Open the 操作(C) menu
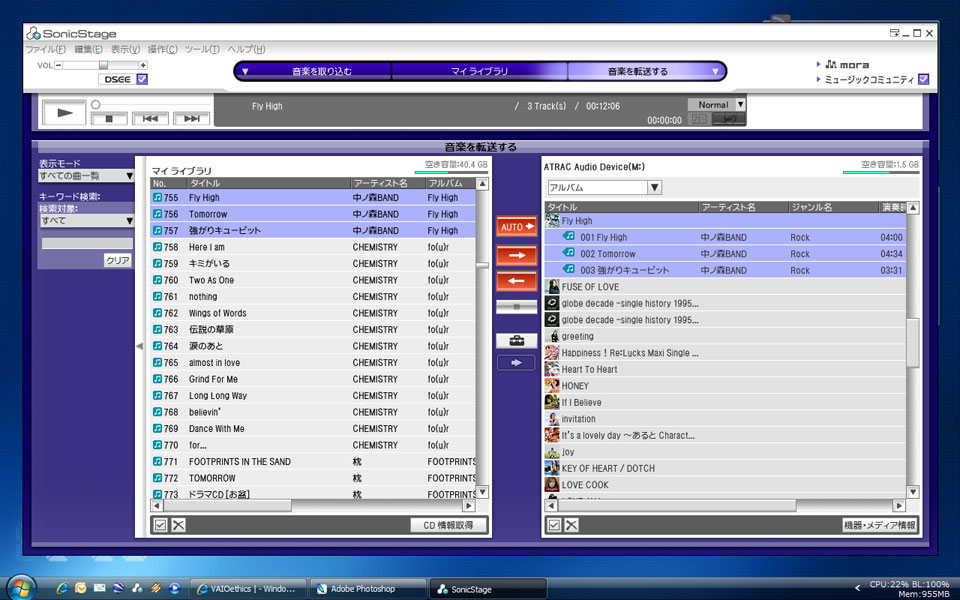Screen dimensions: 960x600 [163, 49]
